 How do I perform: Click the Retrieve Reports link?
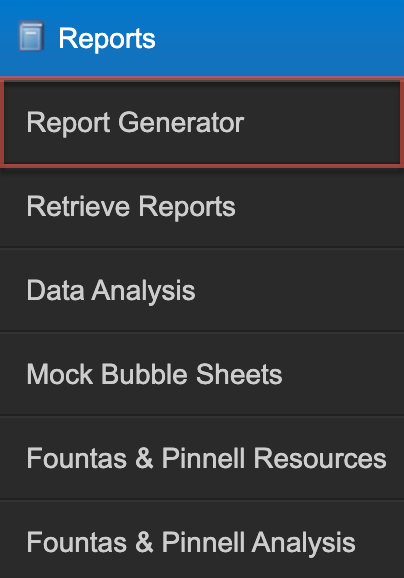tap(131, 207)
